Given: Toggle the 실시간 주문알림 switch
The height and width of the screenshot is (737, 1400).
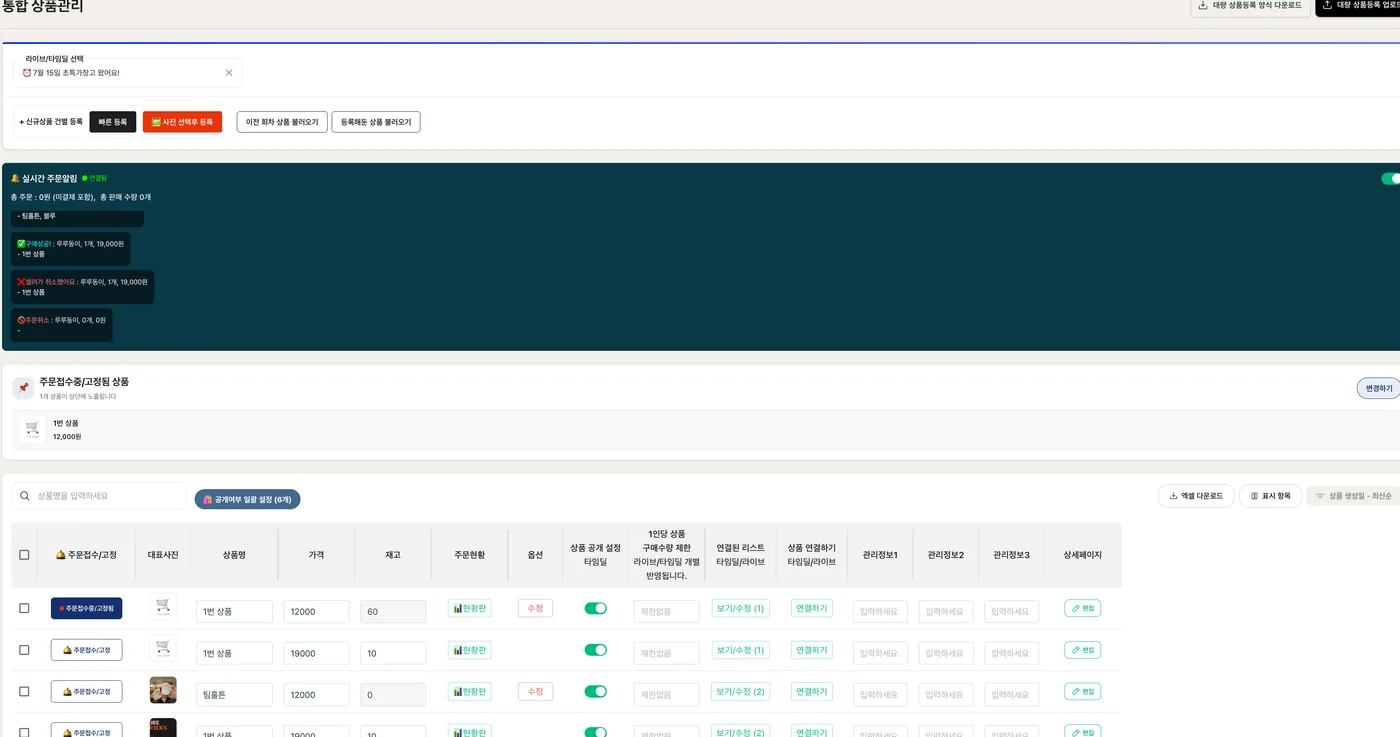Looking at the screenshot, I should [1391, 179].
